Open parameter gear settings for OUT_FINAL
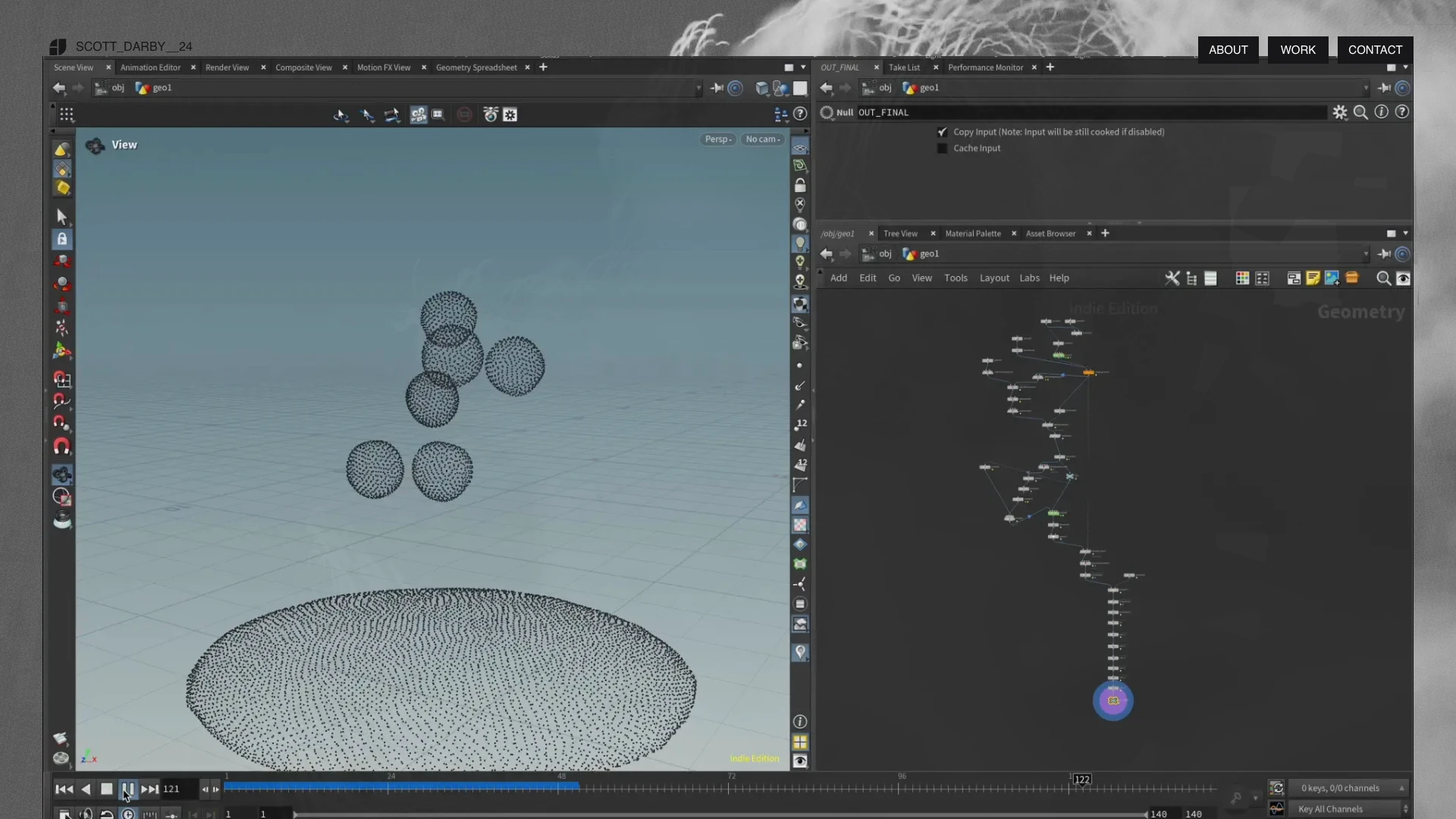This screenshot has width=1456, height=819. (x=1340, y=112)
